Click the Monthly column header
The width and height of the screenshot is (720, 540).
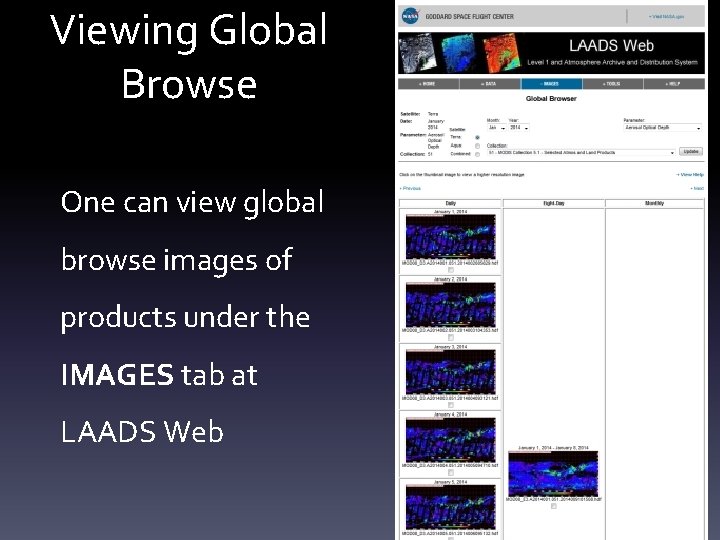(654, 203)
